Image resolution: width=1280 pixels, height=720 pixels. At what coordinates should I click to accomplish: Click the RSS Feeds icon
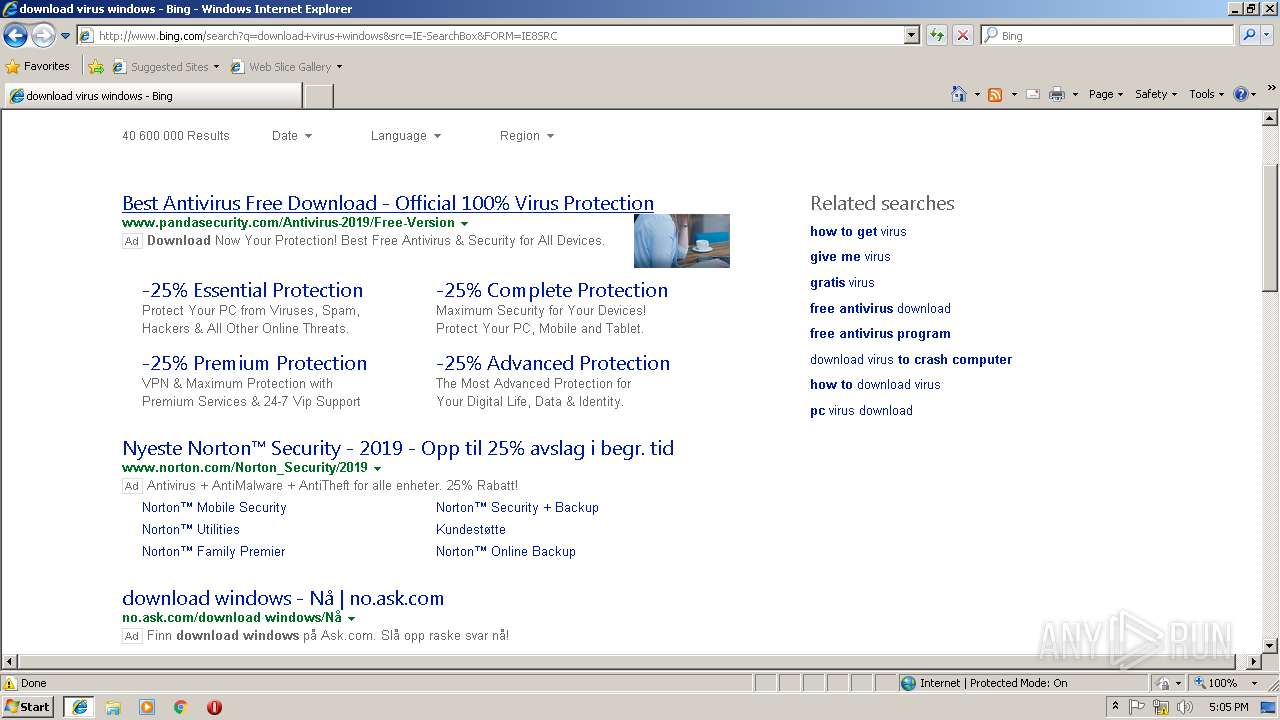995,94
